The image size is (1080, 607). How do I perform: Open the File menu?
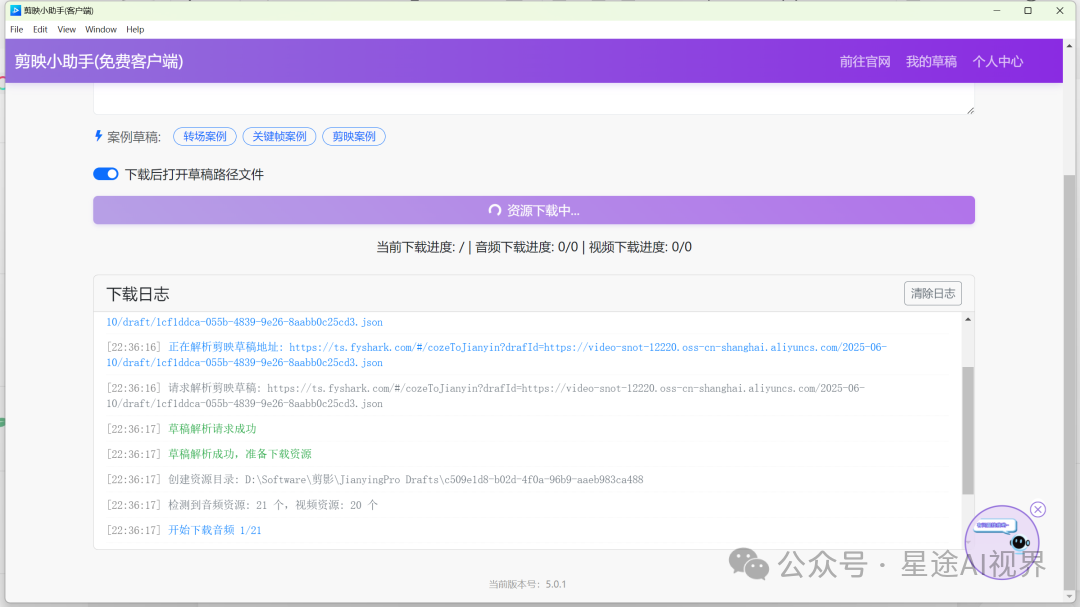point(17,30)
